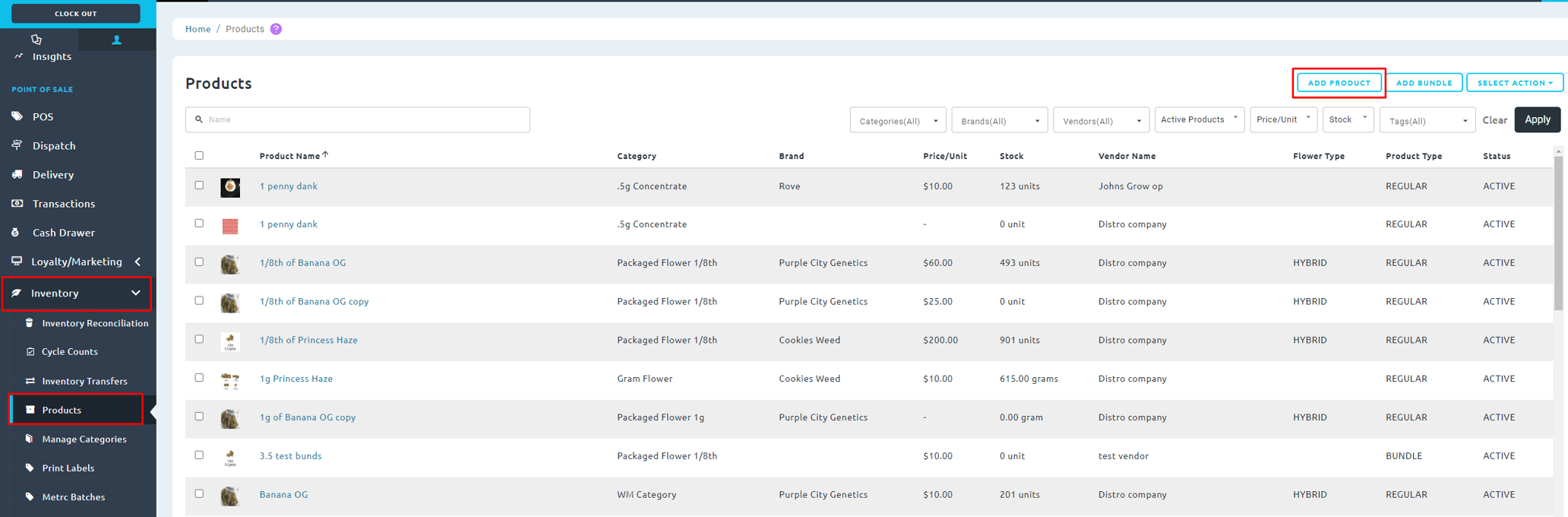Screen dimensions: 1568x517
Task: Collapse the Inventory menu chevron
Action: tap(136, 293)
